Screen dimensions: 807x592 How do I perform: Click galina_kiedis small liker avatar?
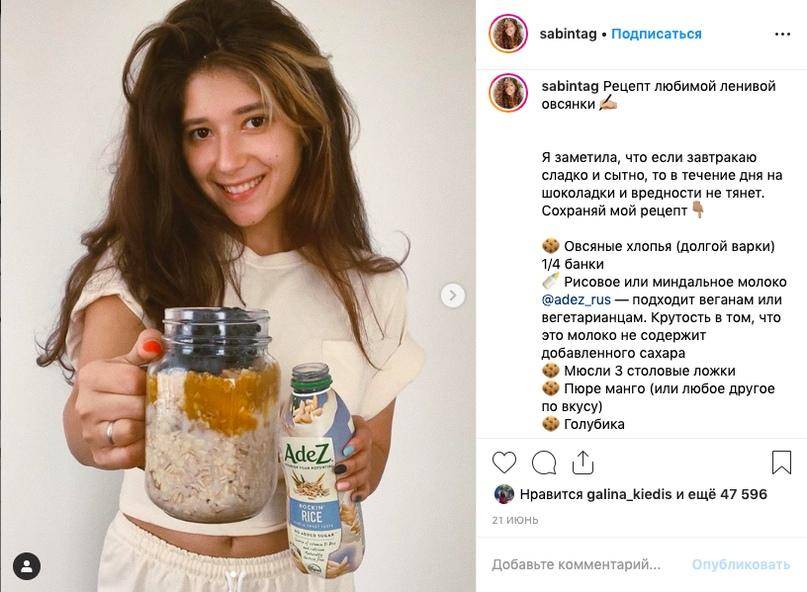coord(504,494)
